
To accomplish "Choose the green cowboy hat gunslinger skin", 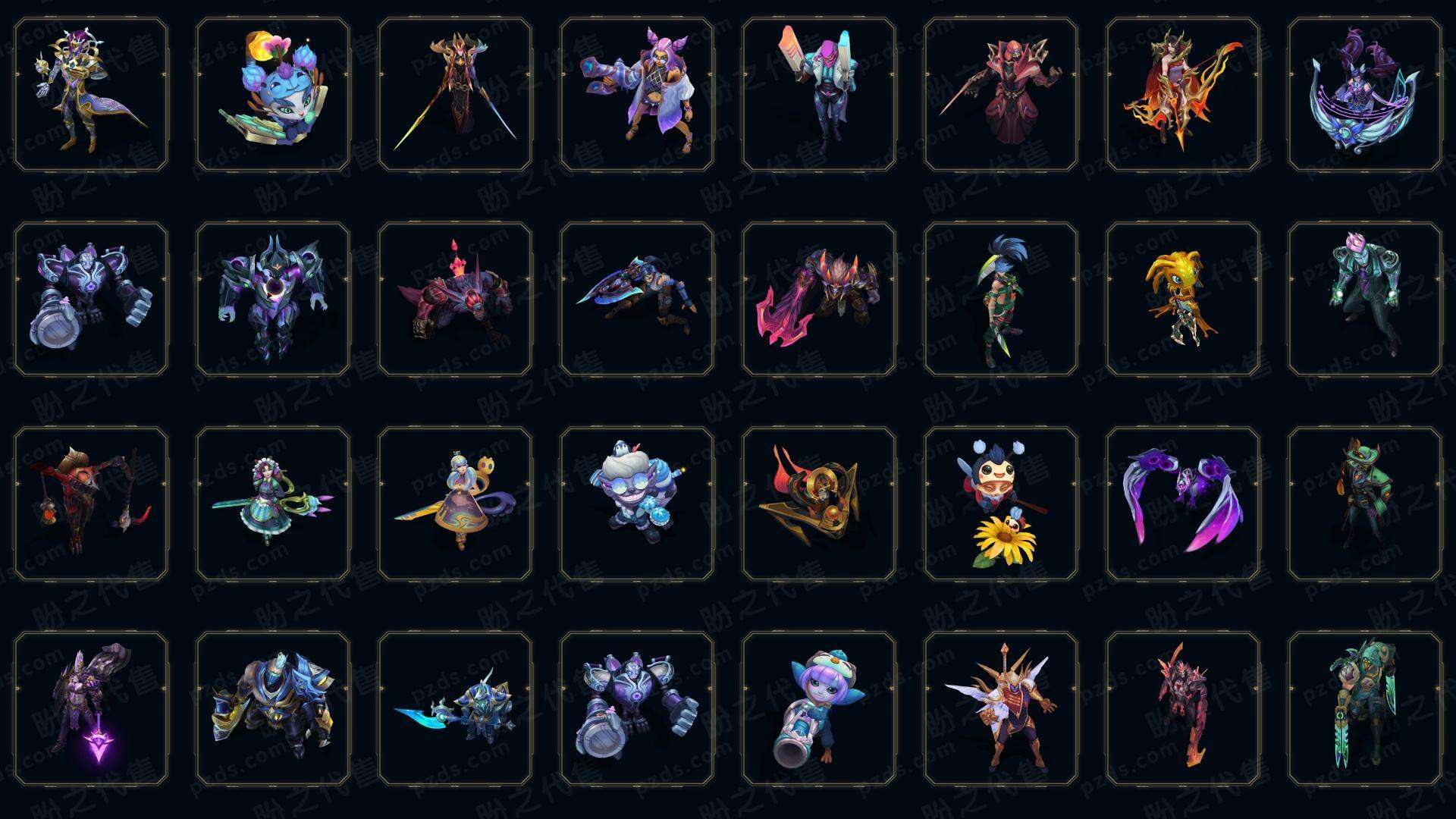I will click(x=1365, y=504).
